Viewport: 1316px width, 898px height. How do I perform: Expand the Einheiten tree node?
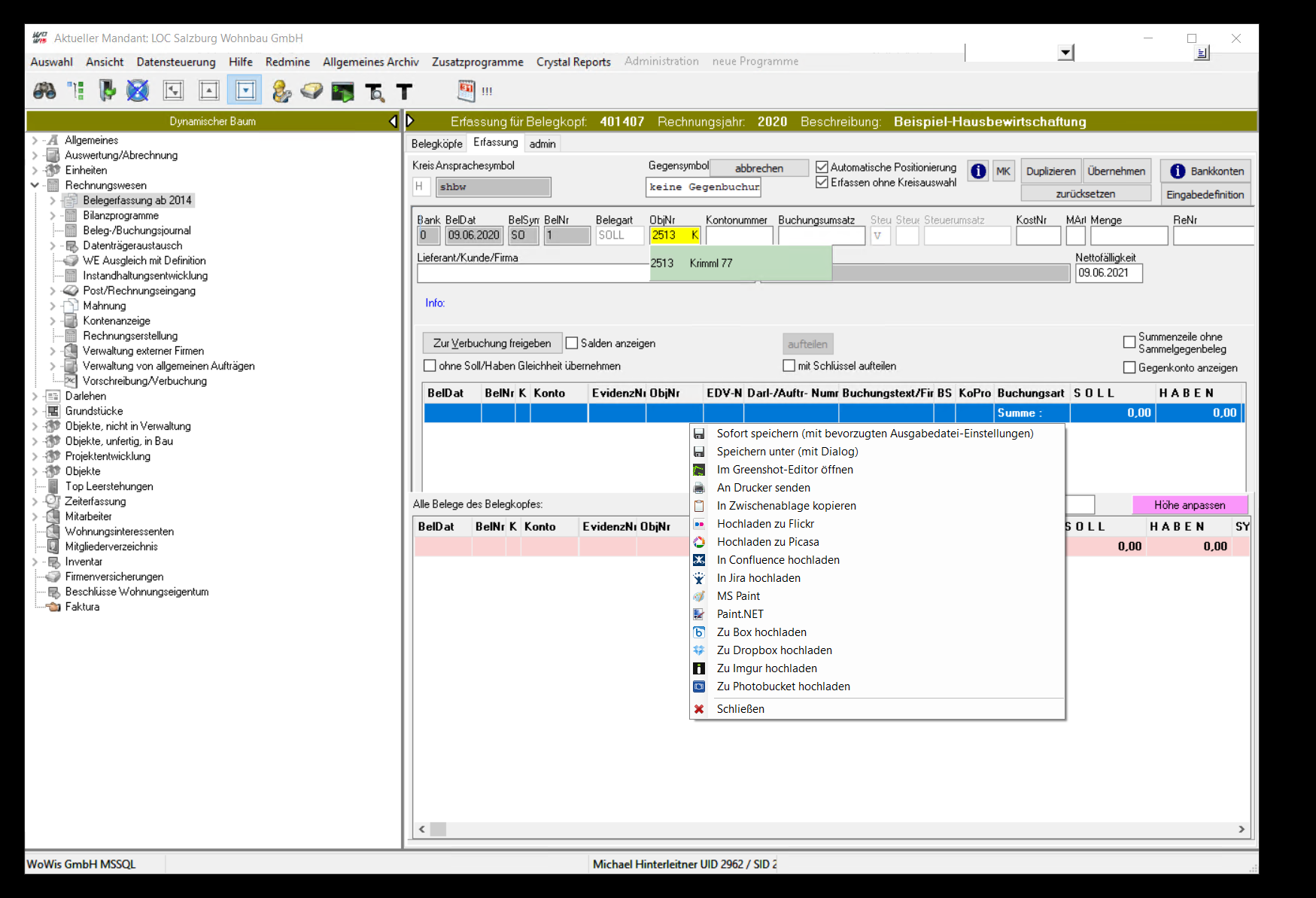pyautogui.click(x=35, y=170)
